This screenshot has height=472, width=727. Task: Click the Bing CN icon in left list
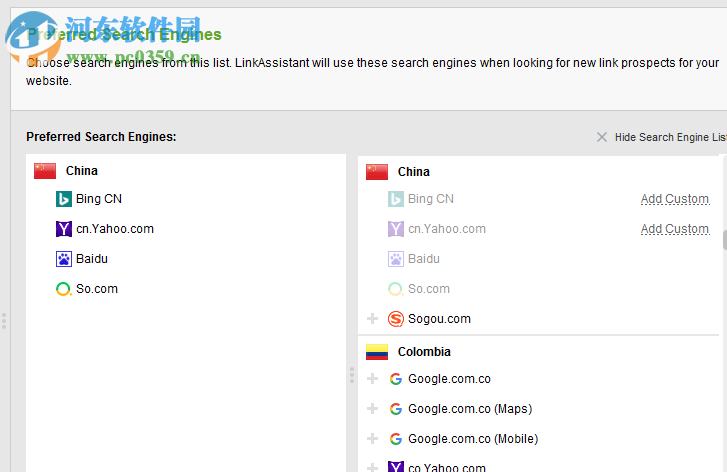pyautogui.click(x=64, y=199)
